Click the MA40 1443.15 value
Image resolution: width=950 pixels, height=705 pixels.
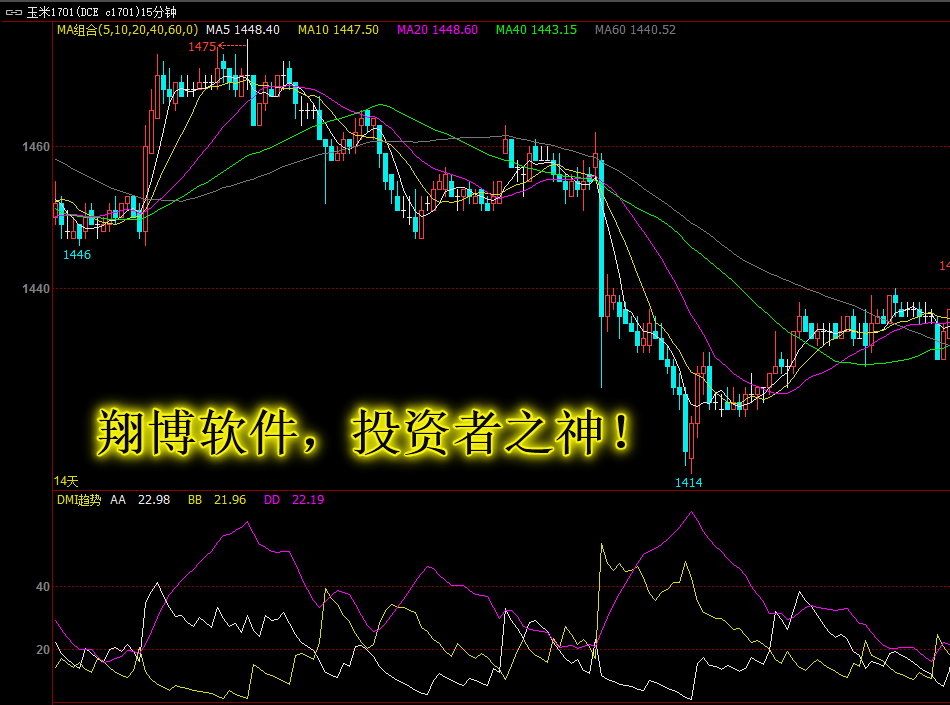pyautogui.click(x=536, y=30)
